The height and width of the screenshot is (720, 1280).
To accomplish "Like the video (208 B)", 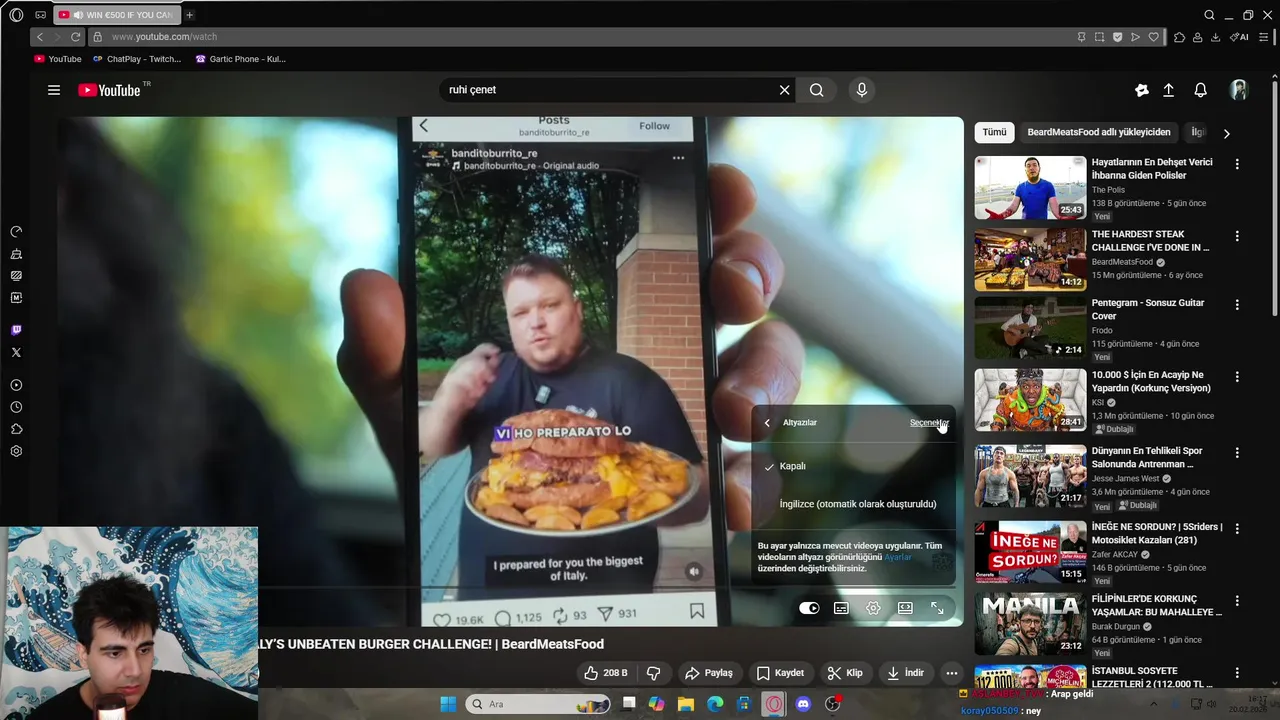I will point(606,673).
